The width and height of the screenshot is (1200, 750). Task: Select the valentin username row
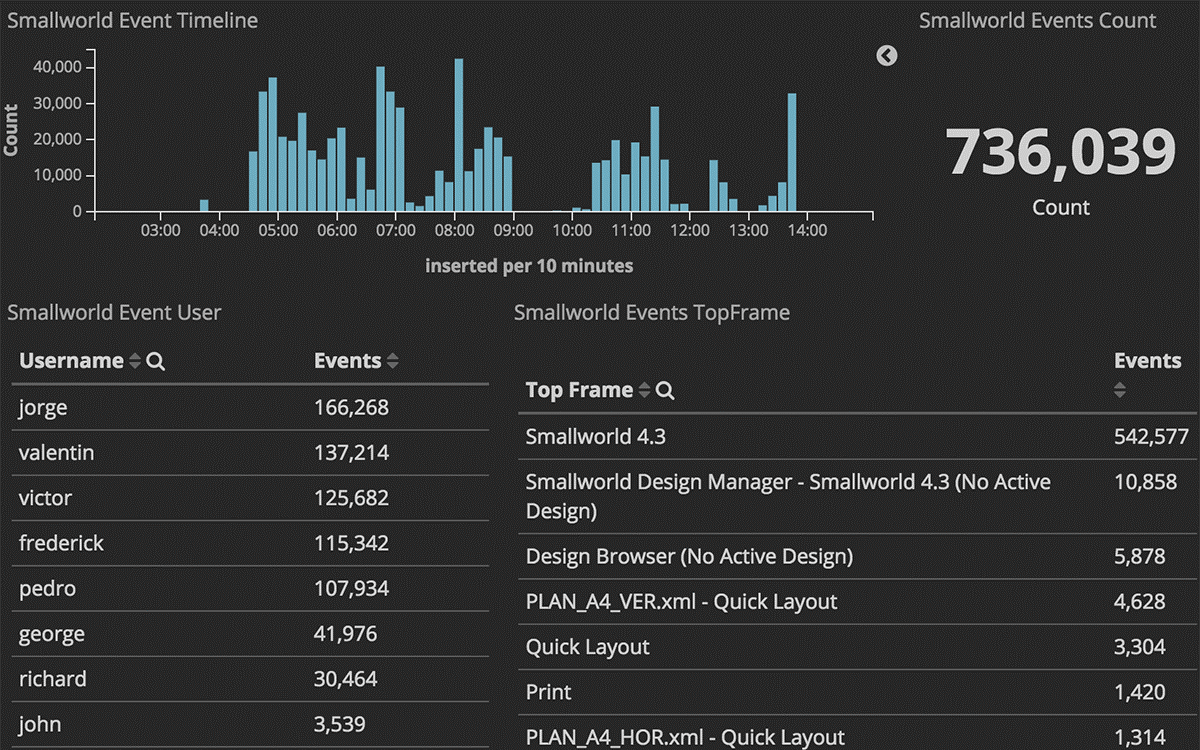tap(250, 453)
